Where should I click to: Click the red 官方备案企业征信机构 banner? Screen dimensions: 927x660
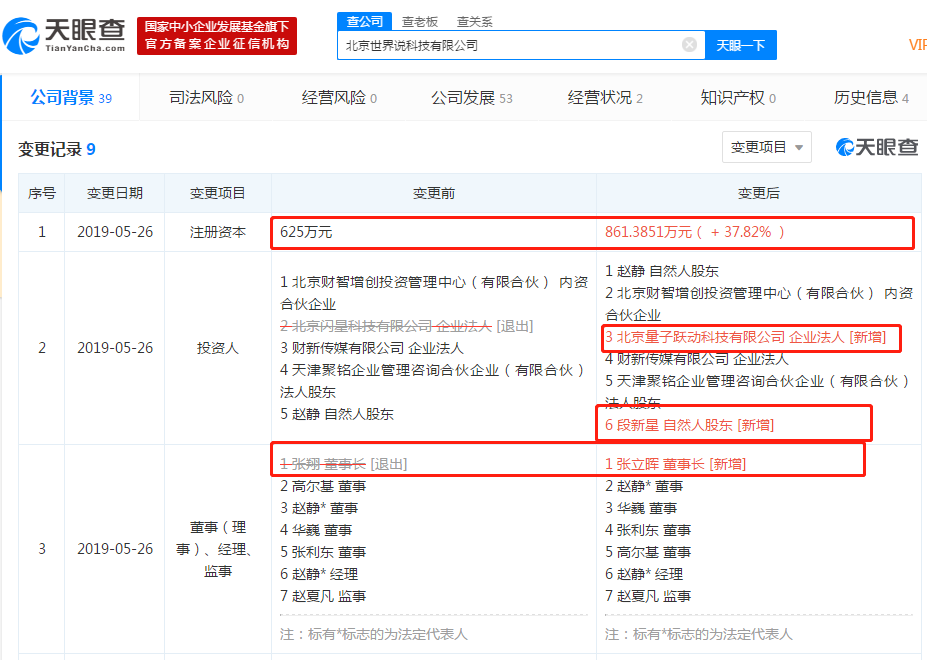click(x=217, y=35)
